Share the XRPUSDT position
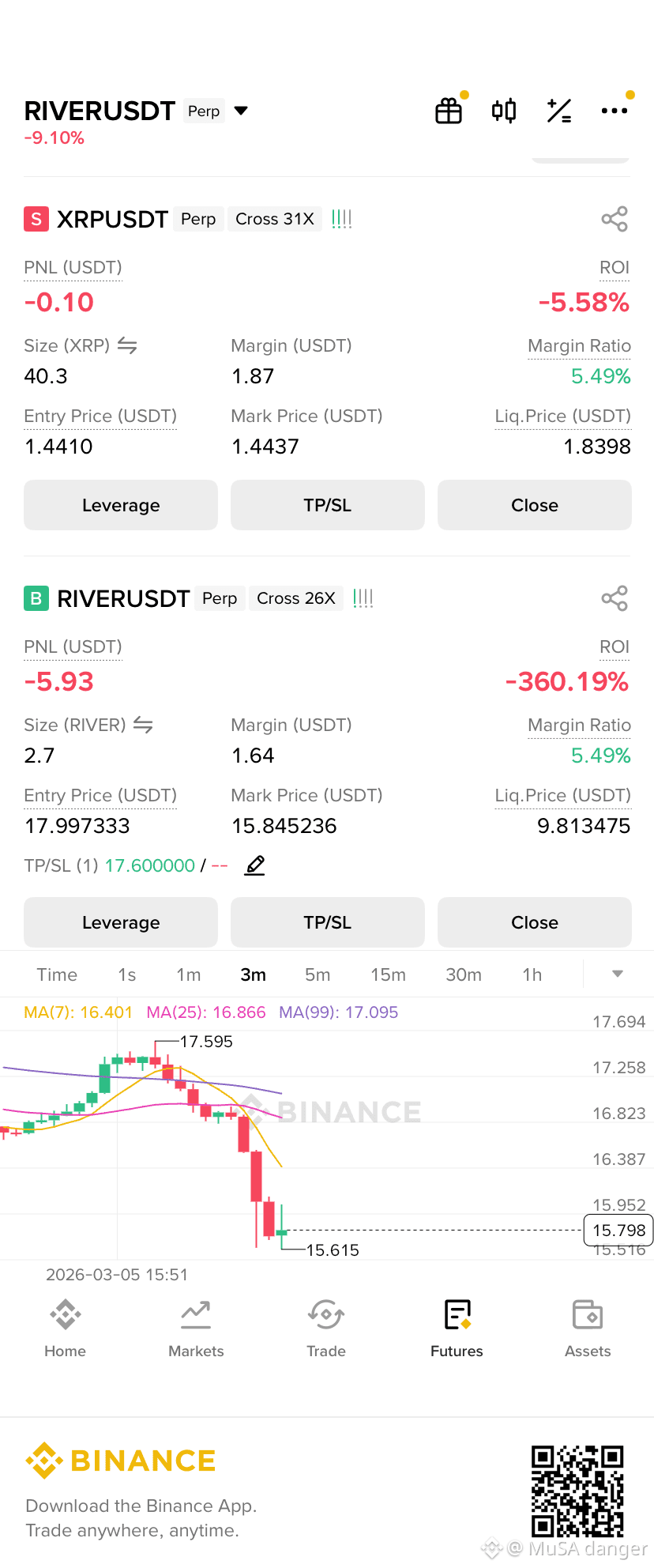 click(615, 219)
